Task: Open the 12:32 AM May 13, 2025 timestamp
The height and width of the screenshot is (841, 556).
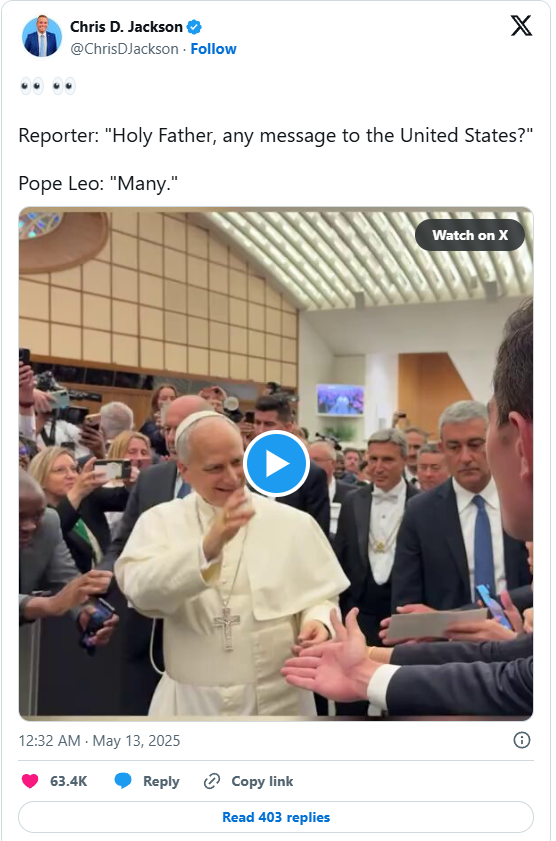Action: click(99, 741)
